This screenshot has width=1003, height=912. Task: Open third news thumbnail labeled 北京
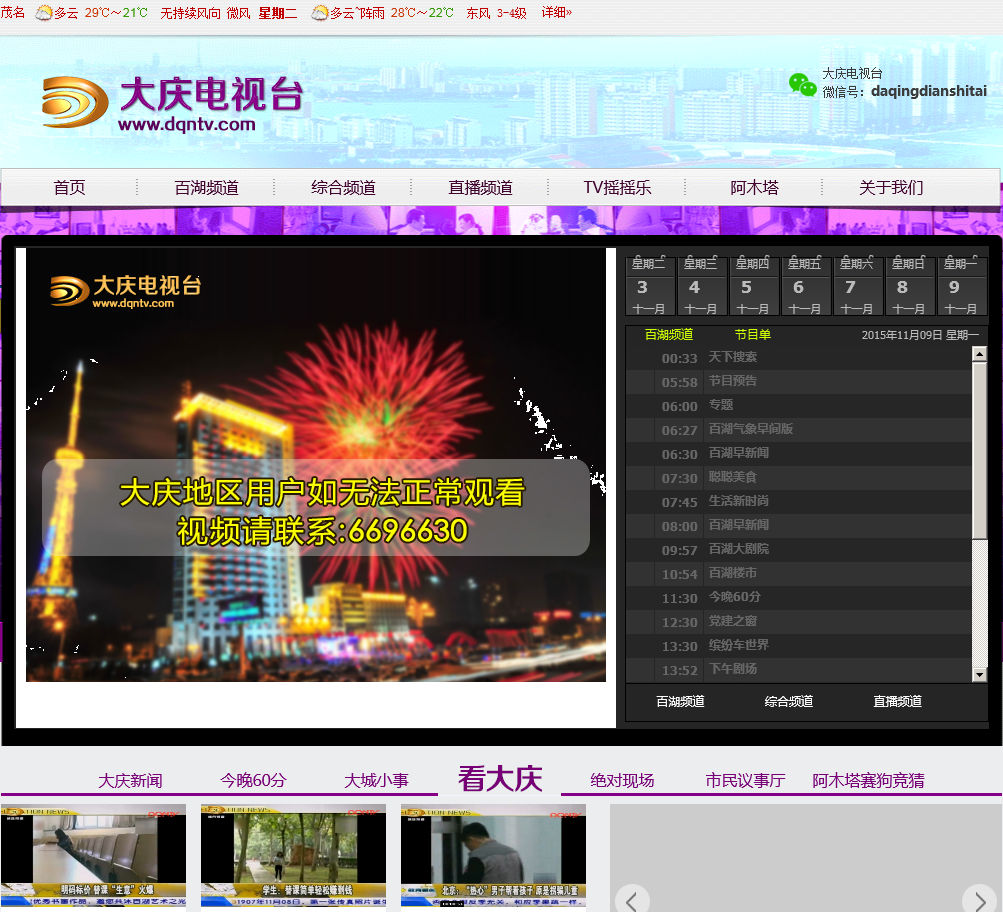pos(493,855)
